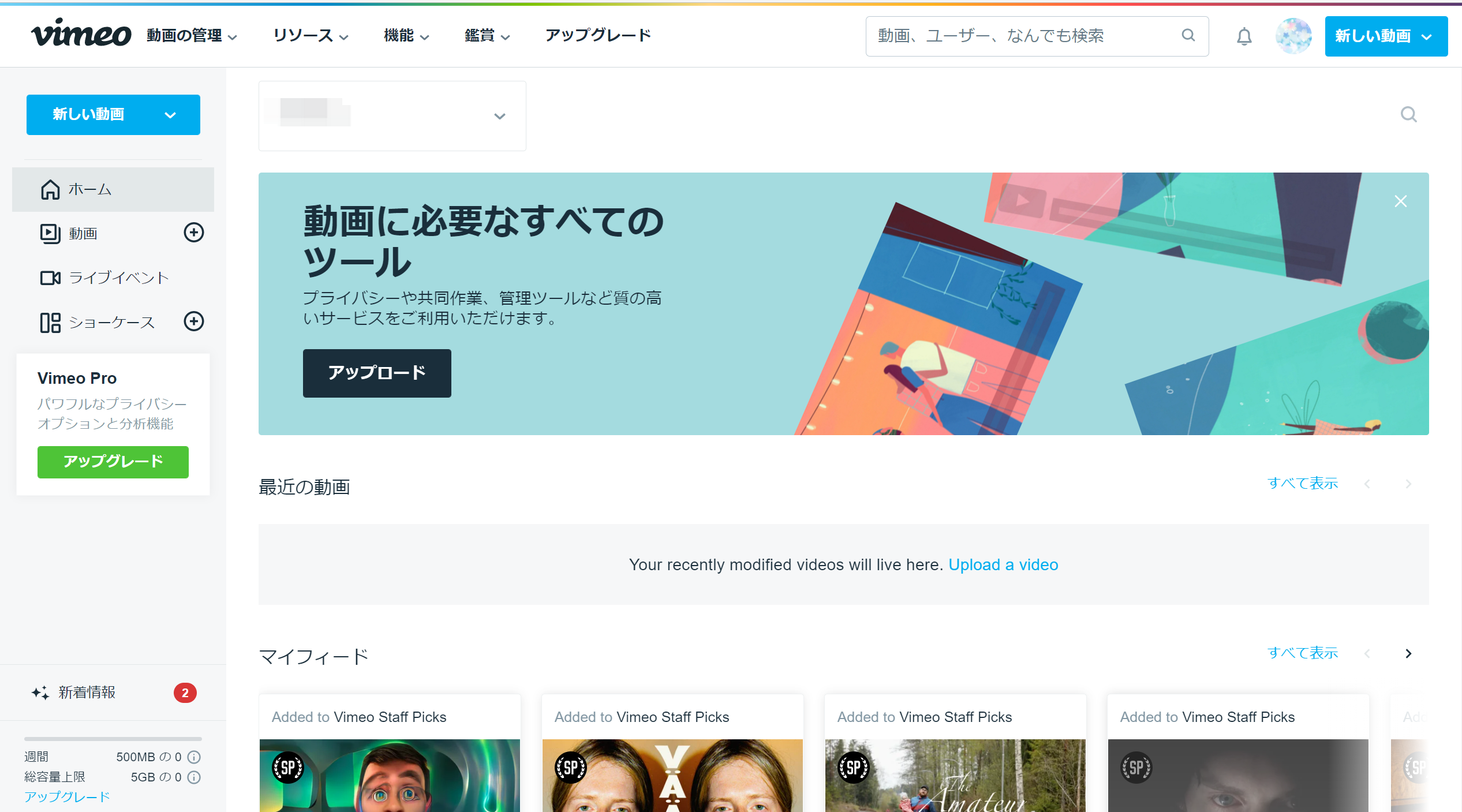Click the Vimeo Pro heading
The height and width of the screenshot is (812, 1462).
(x=77, y=378)
